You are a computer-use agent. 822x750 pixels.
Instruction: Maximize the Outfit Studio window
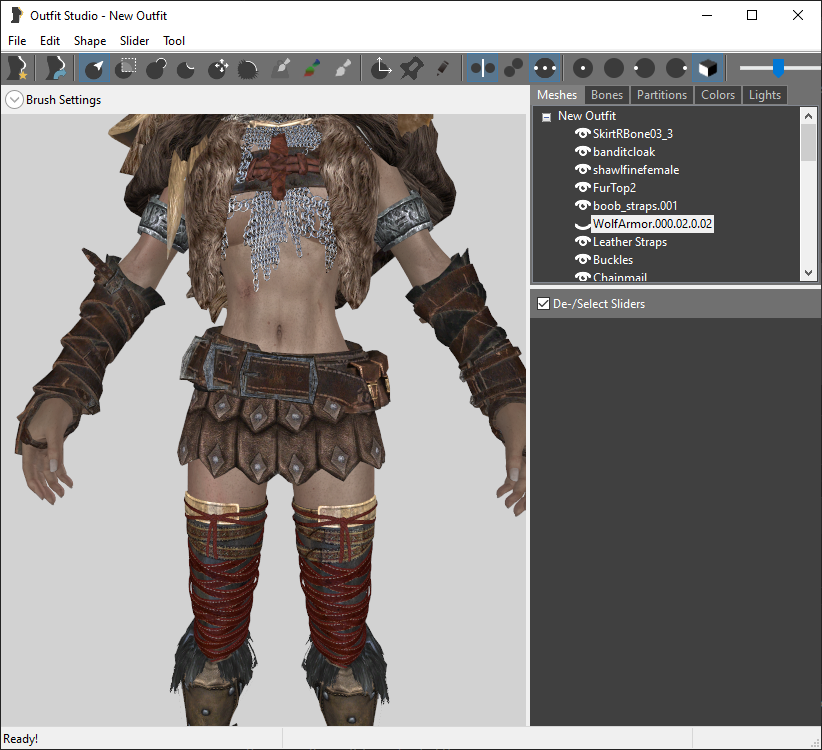point(752,15)
